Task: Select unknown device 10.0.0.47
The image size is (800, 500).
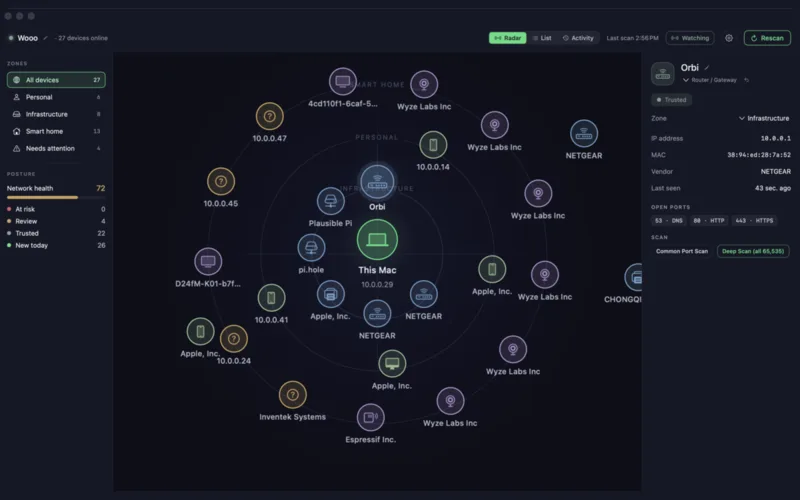Action: point(269,116)
